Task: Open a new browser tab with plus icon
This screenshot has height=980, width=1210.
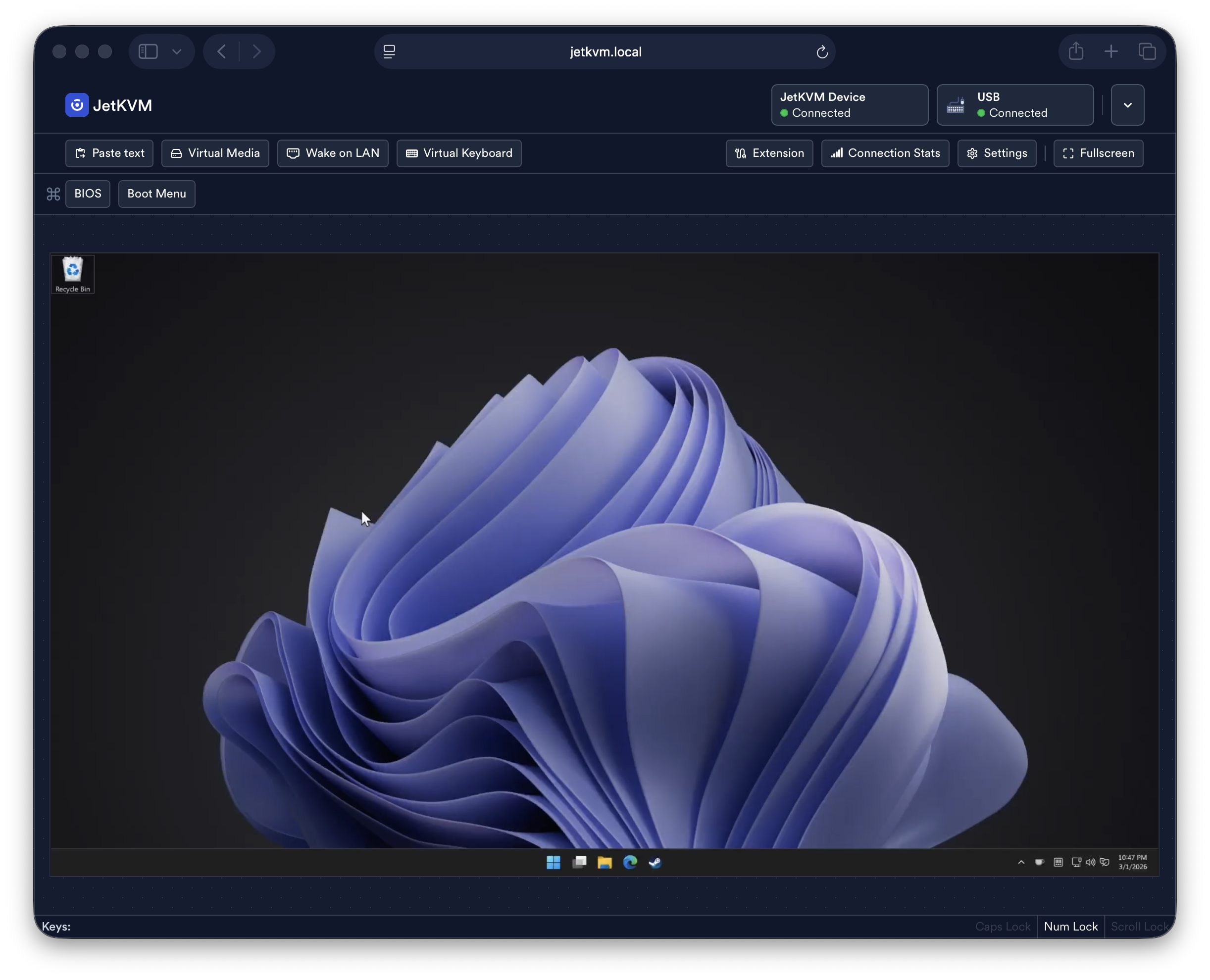Action: pyautogui.click(x=1111, y=52)
